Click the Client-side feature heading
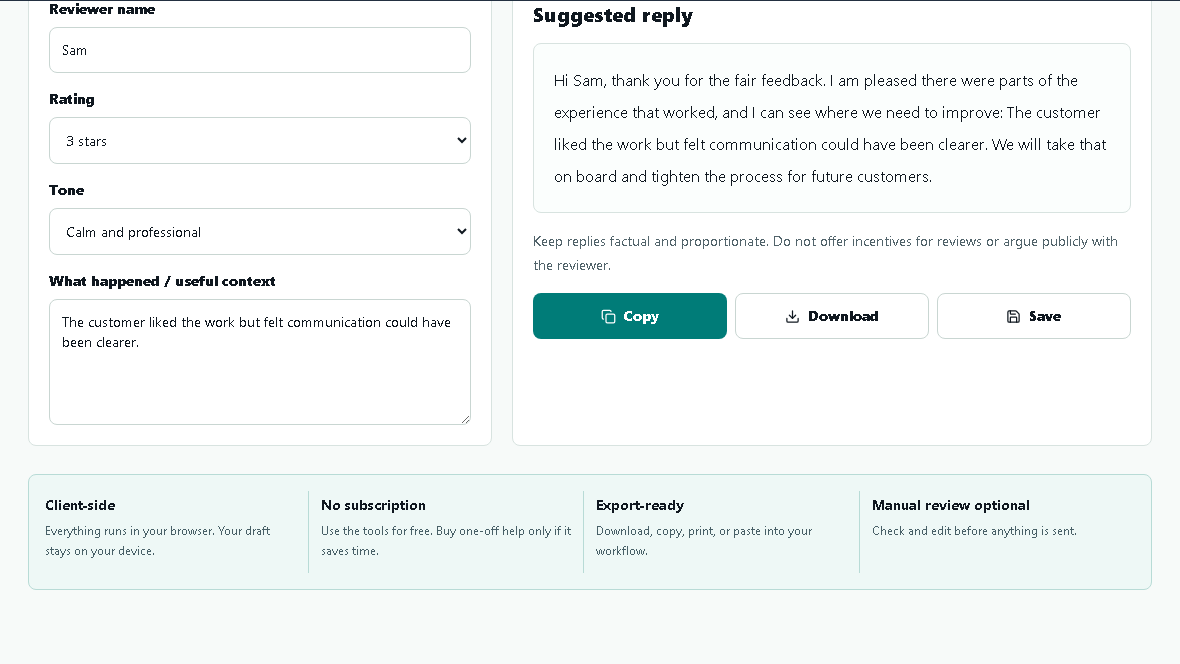Viewport: 1180px width, 664px height. point(80,505)
